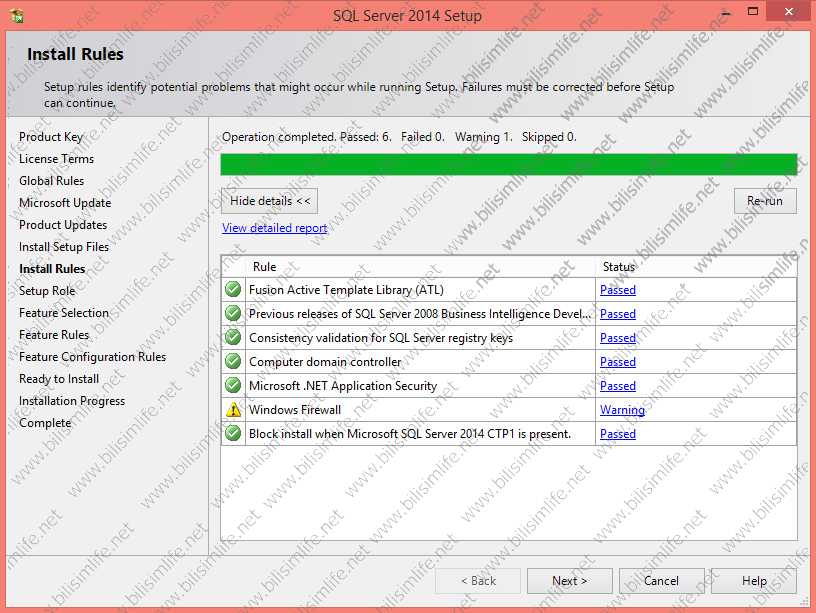
Task: Select Installation Progress step
Action: (x=72, y=401)
